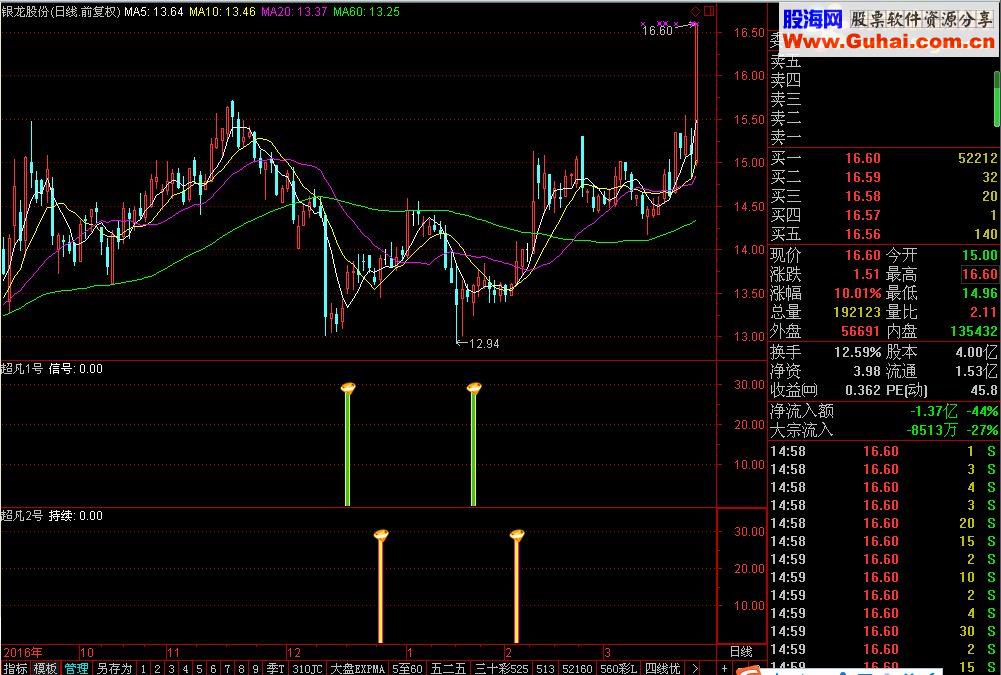The height and width of the screenshot is (675, 1001).
Task: Click the 12.94 low price label
Action: (484, 344)
